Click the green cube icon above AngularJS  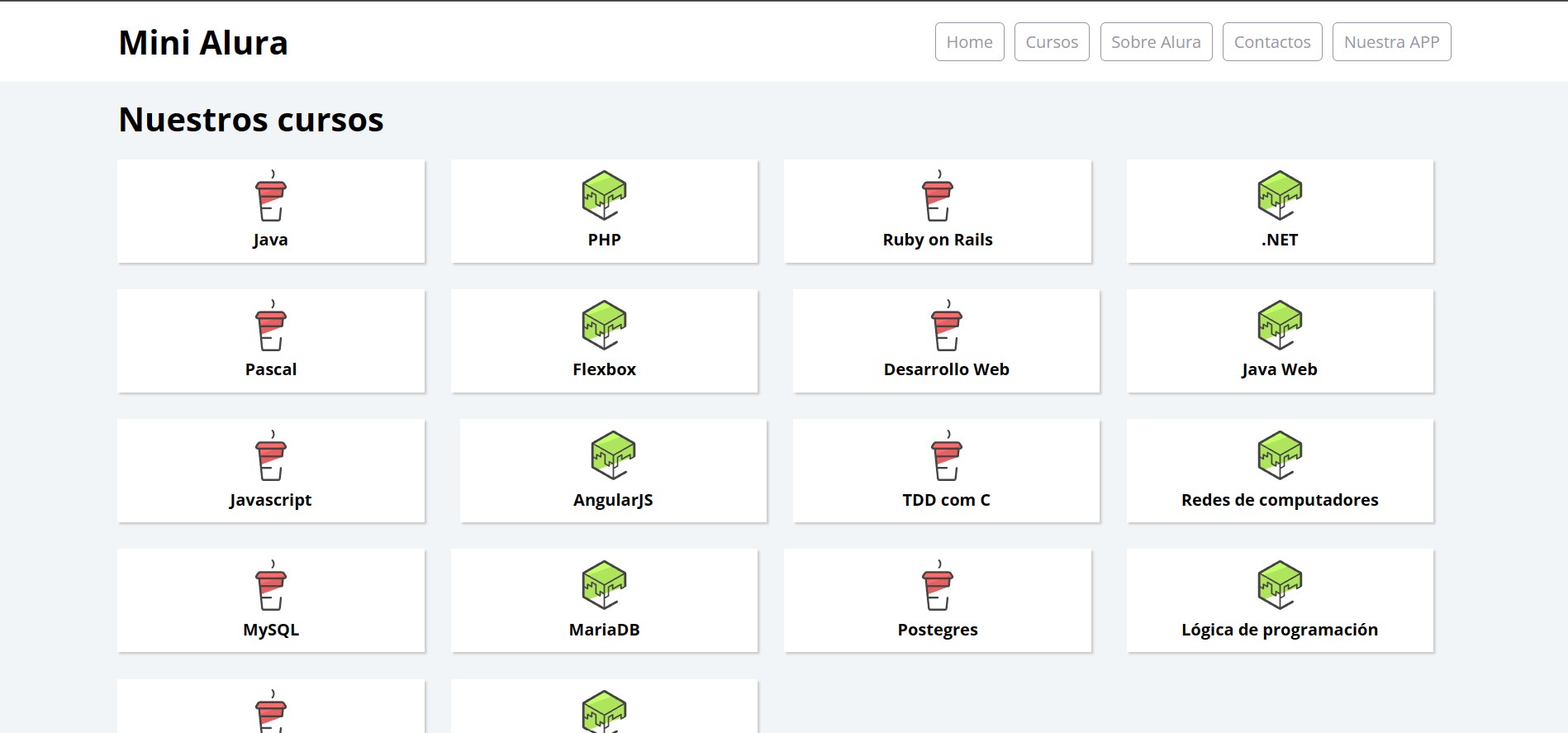(613, 456)
